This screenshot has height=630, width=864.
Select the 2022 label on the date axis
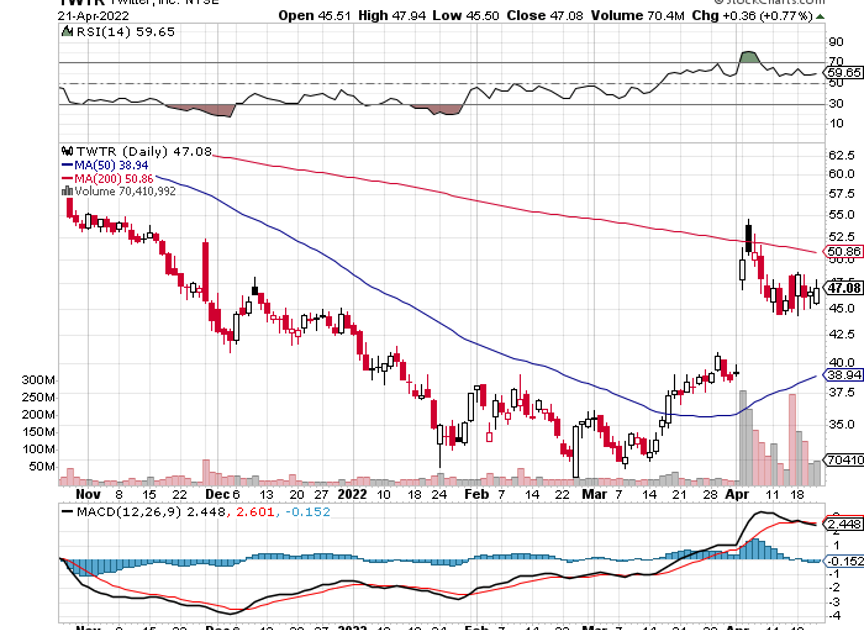pyautogui.click(x=352, y=494)
